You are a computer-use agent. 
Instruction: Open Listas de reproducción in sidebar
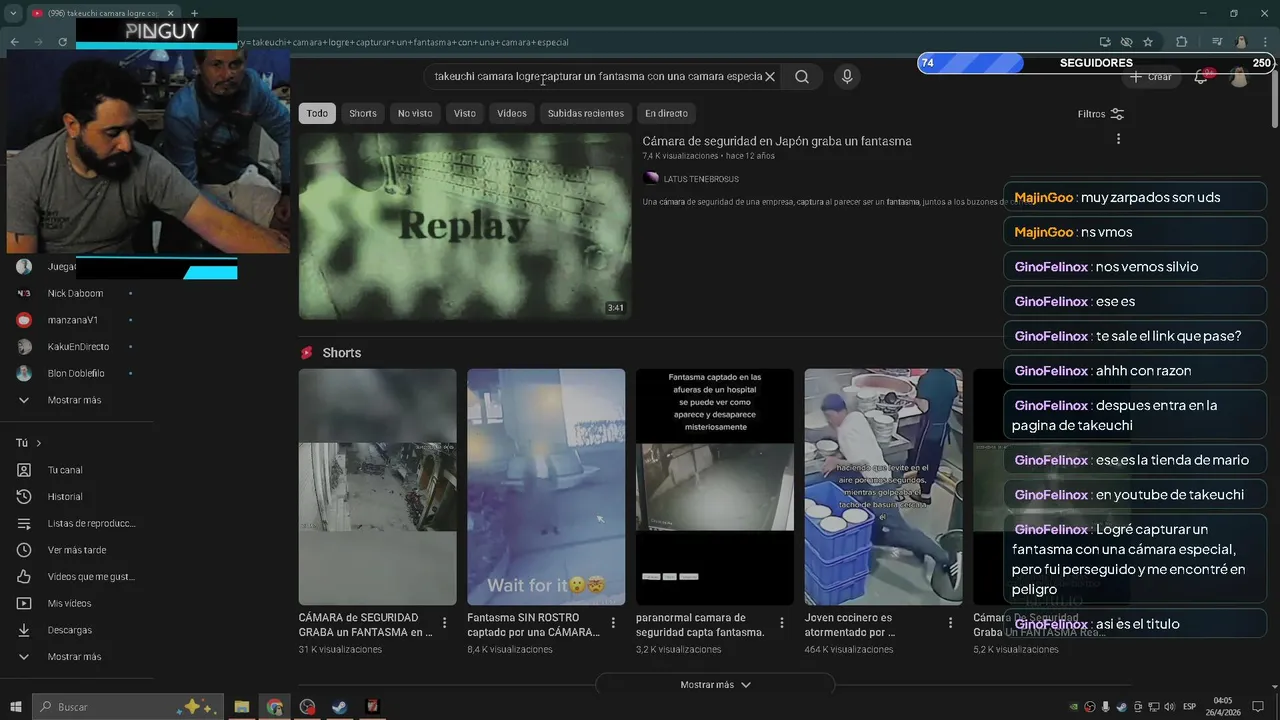click(76, 523)
